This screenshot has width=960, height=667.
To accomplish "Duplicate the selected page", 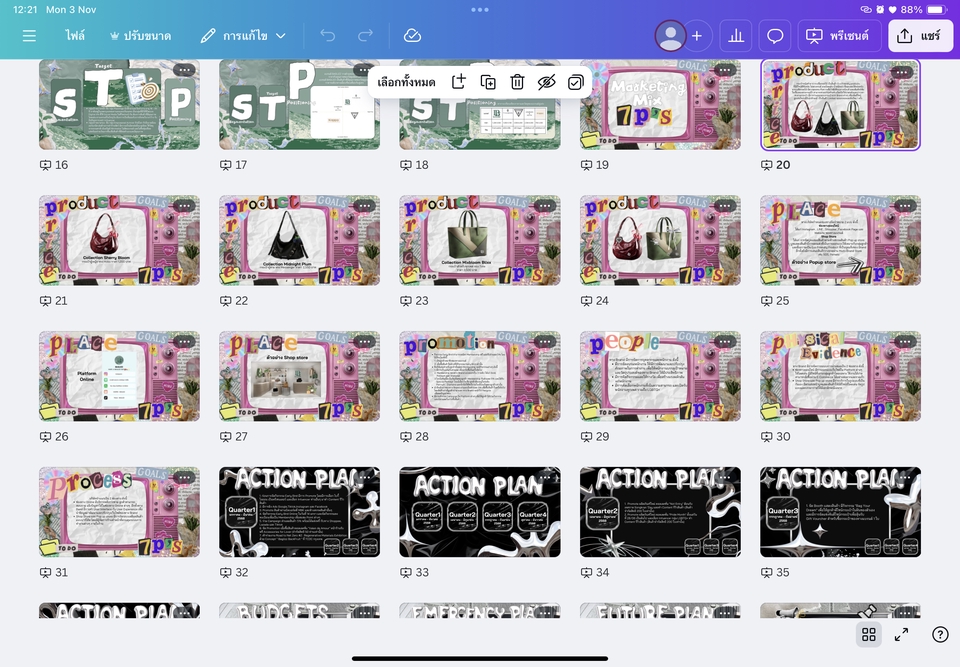I will (488, 82).
